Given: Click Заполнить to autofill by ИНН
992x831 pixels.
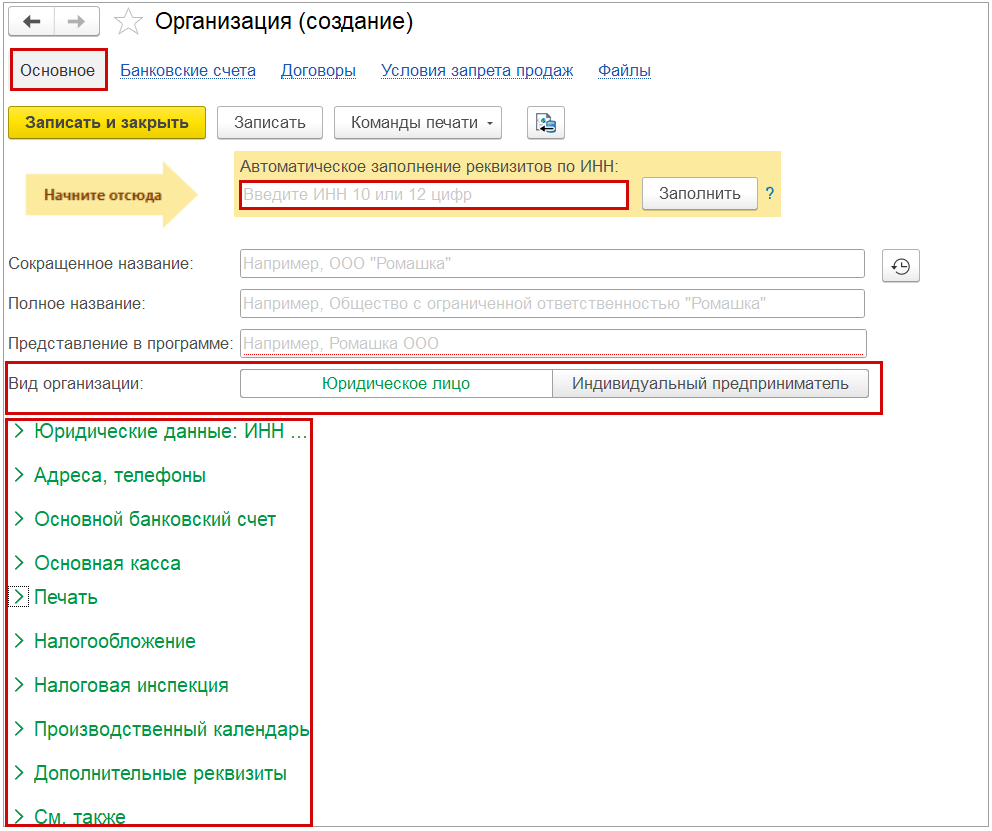Looking at the screenshot, I should (x=700, y=194).
